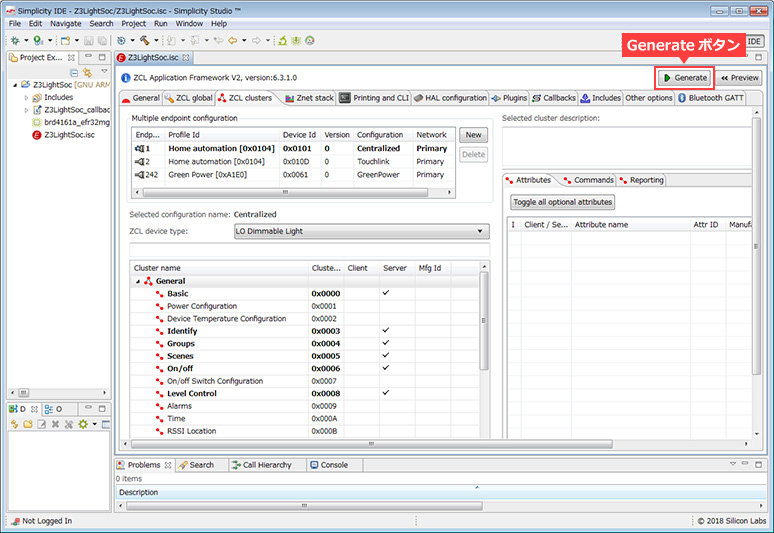The image size is (774, 533).
Task: Uncheck Server for the Identify cluster
Action: (x=386, y=330)
